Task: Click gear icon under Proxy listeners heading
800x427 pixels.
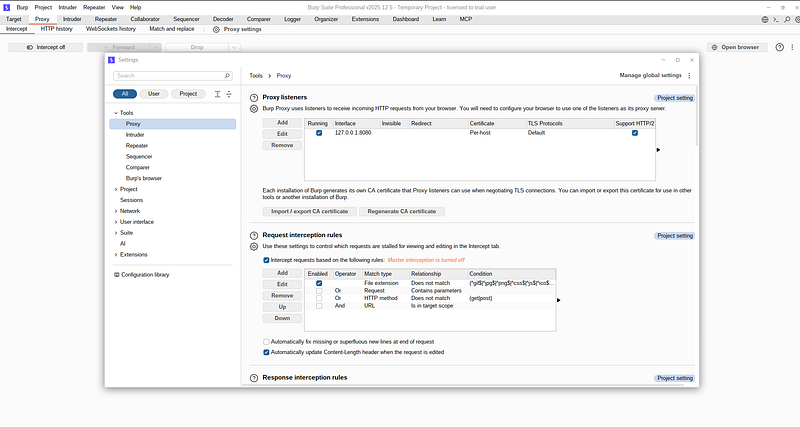Action: pos(254,109)
